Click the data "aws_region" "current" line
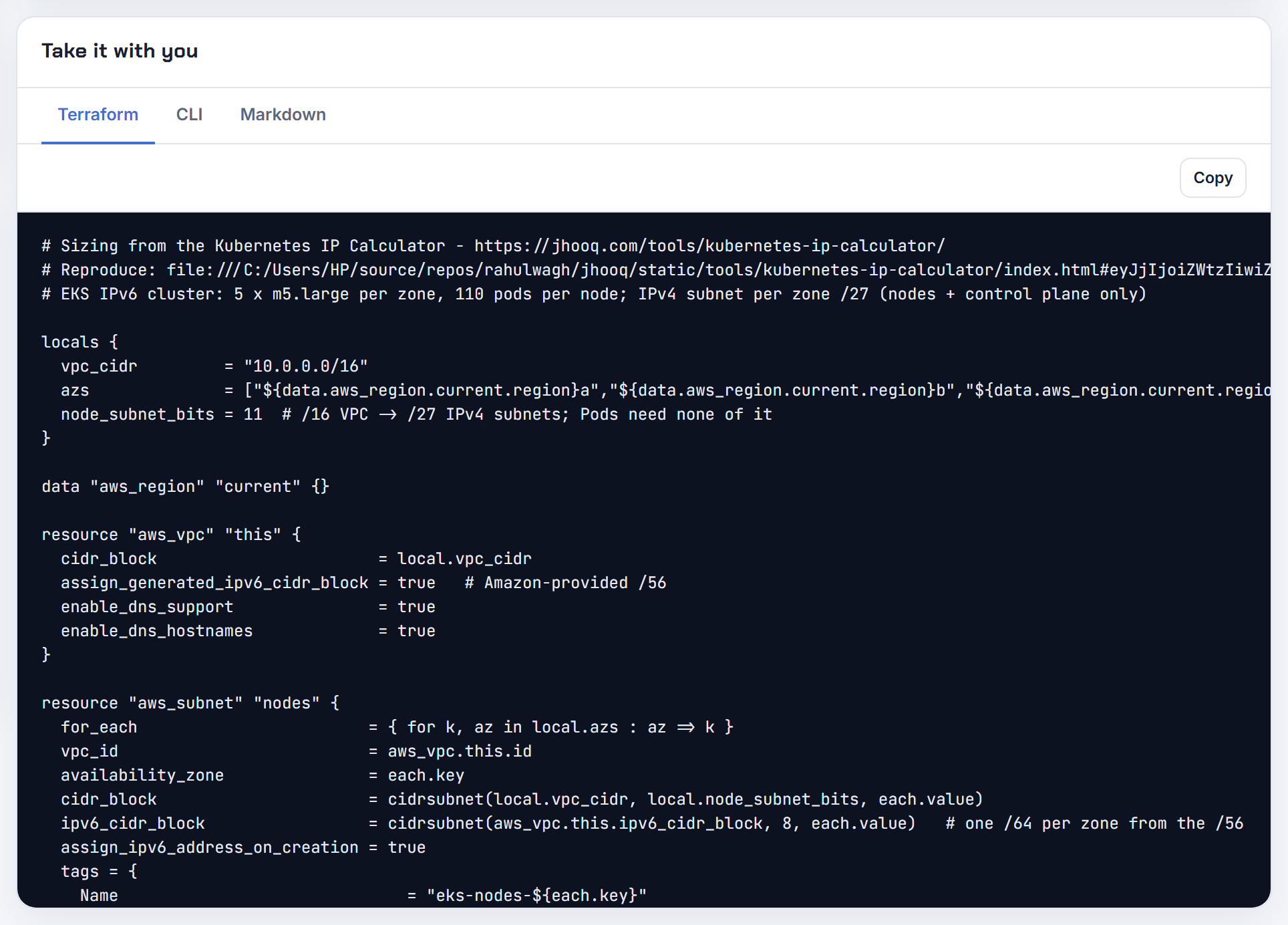This screenshot has height=925, width=1288. click(186, 487)
